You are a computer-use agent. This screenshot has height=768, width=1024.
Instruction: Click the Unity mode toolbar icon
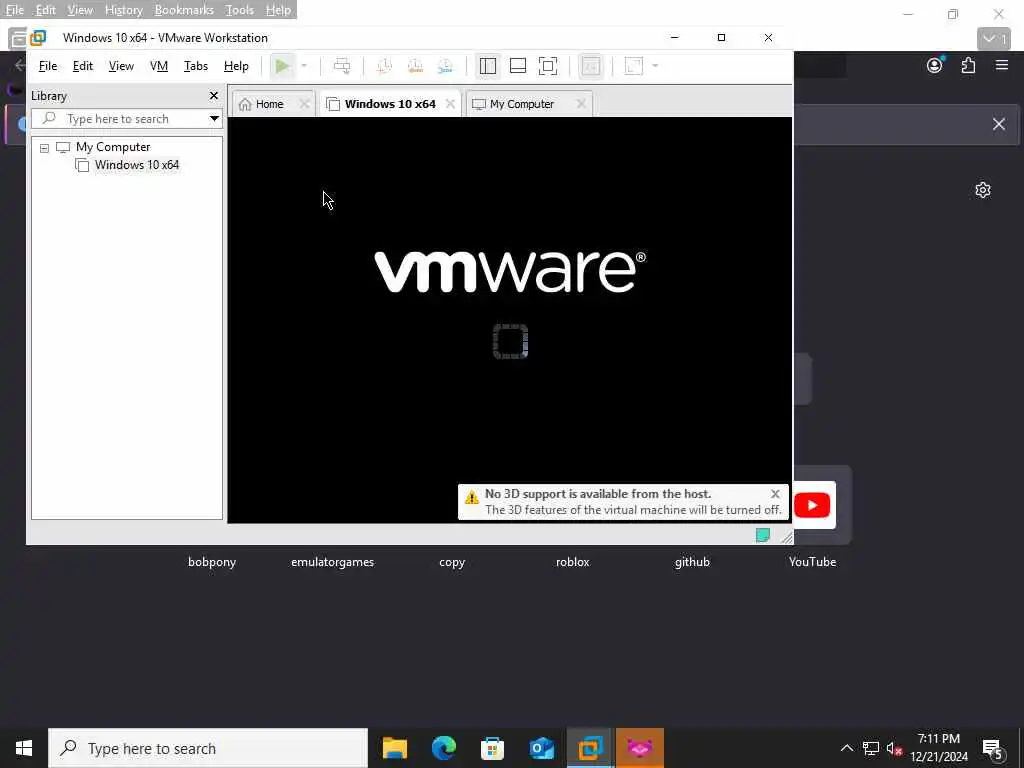click(590, 66)
